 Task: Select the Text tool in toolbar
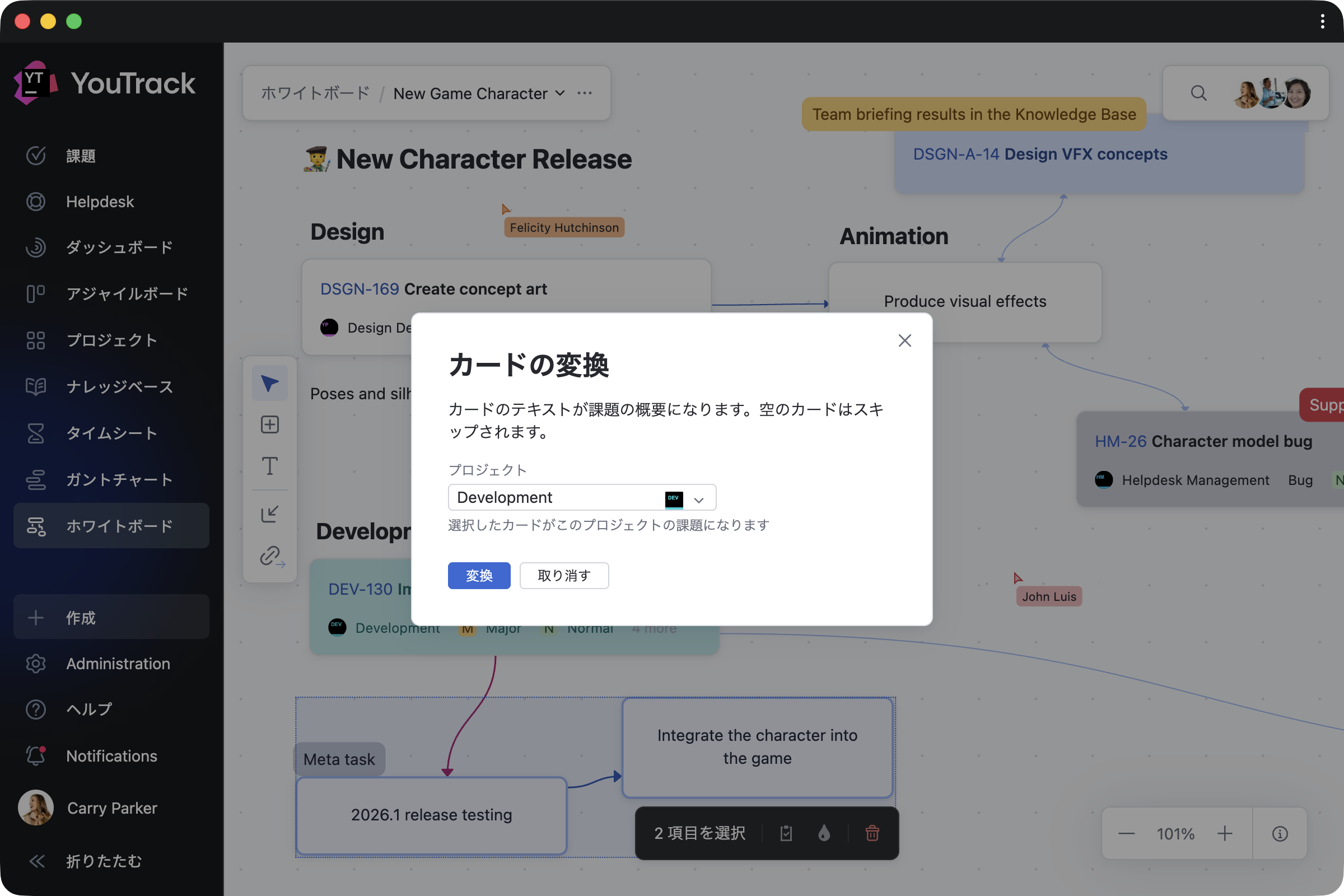coord(269,466)
